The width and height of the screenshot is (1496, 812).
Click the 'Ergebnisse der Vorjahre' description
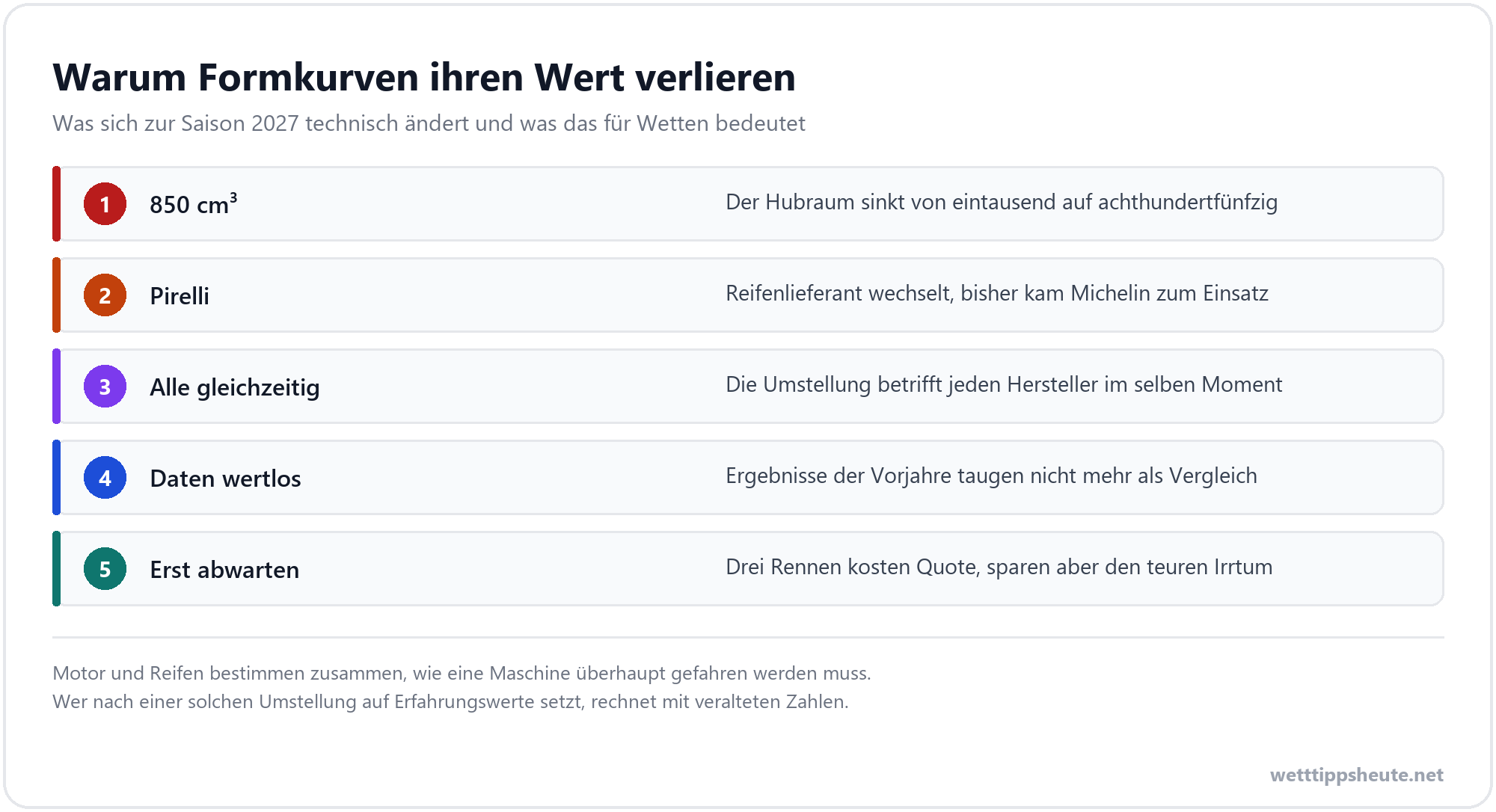point(991,476)
